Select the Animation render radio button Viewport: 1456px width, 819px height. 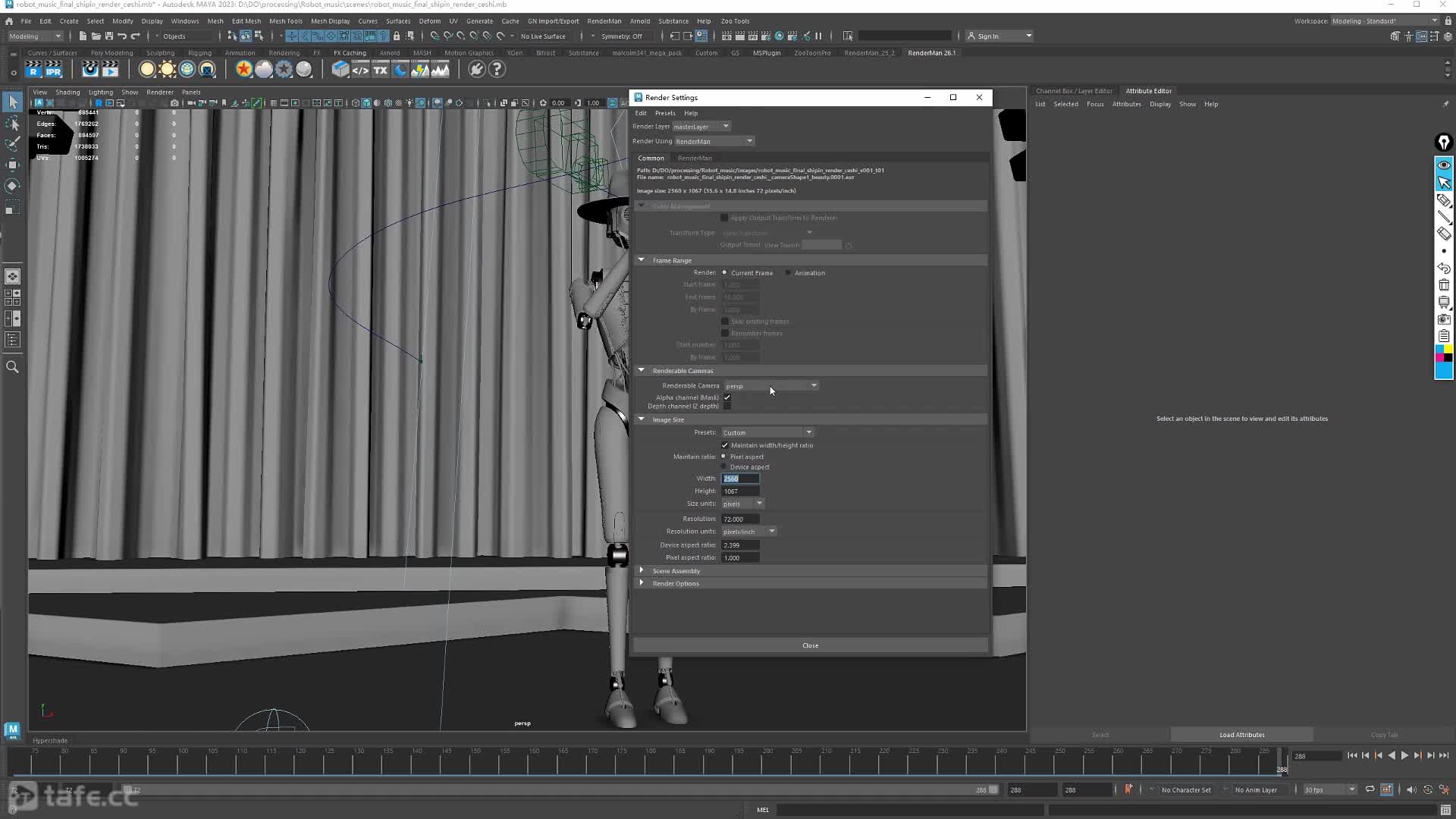tap(788, 272)
